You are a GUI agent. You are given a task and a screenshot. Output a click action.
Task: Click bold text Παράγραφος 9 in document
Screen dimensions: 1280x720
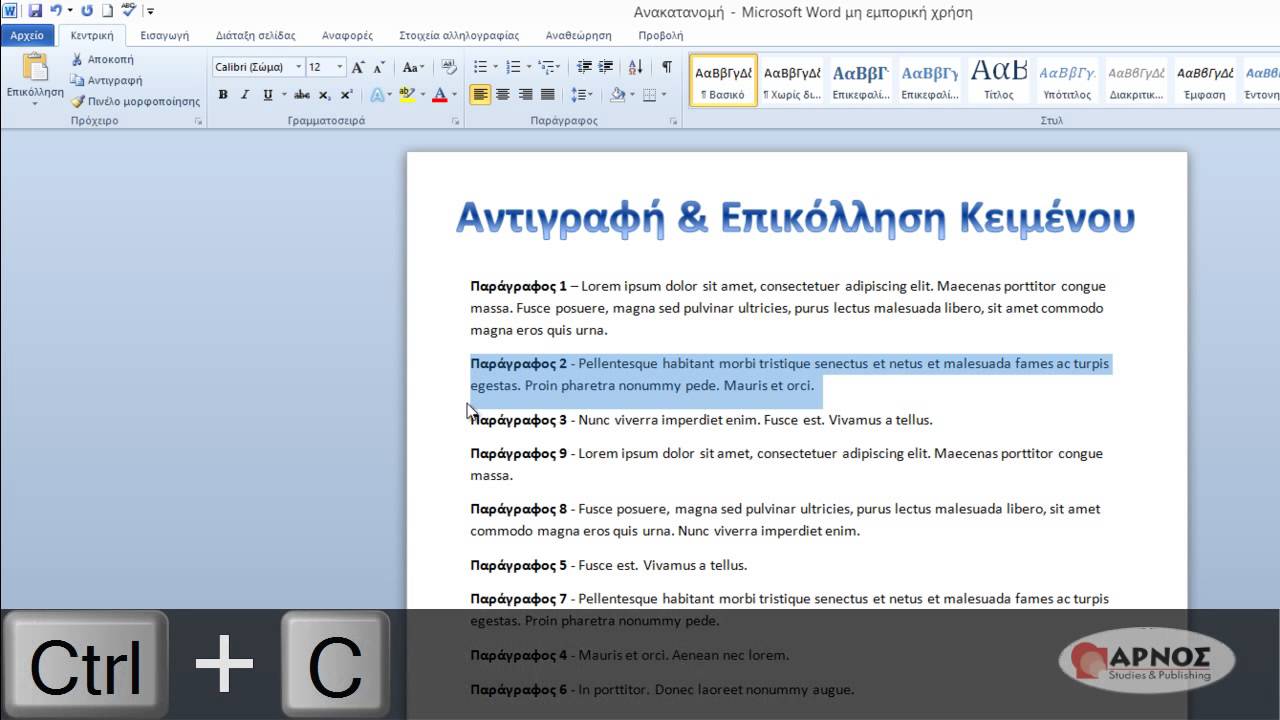click(519, 454)
